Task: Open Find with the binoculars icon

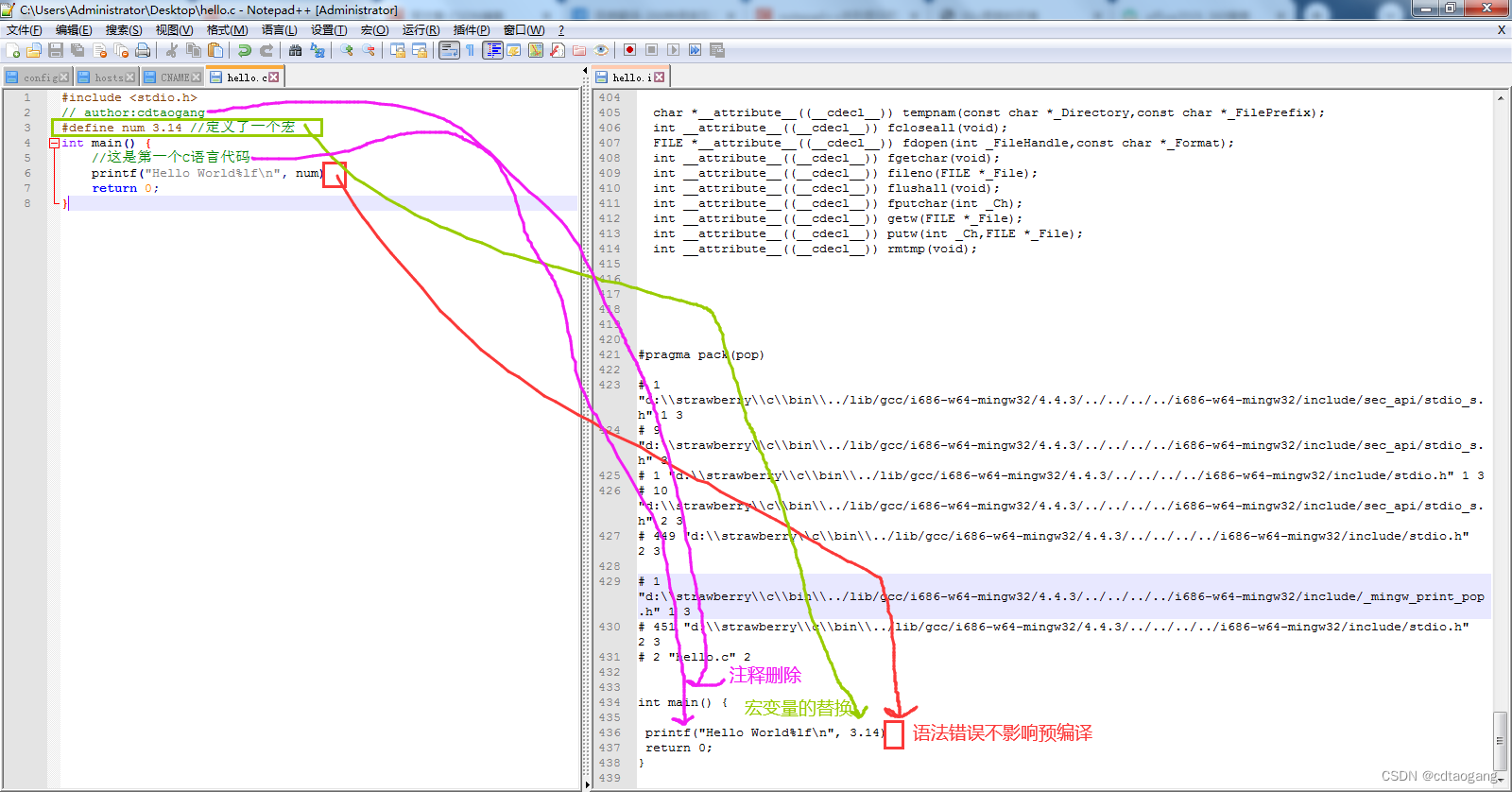Action: click(x=296, y=50)
